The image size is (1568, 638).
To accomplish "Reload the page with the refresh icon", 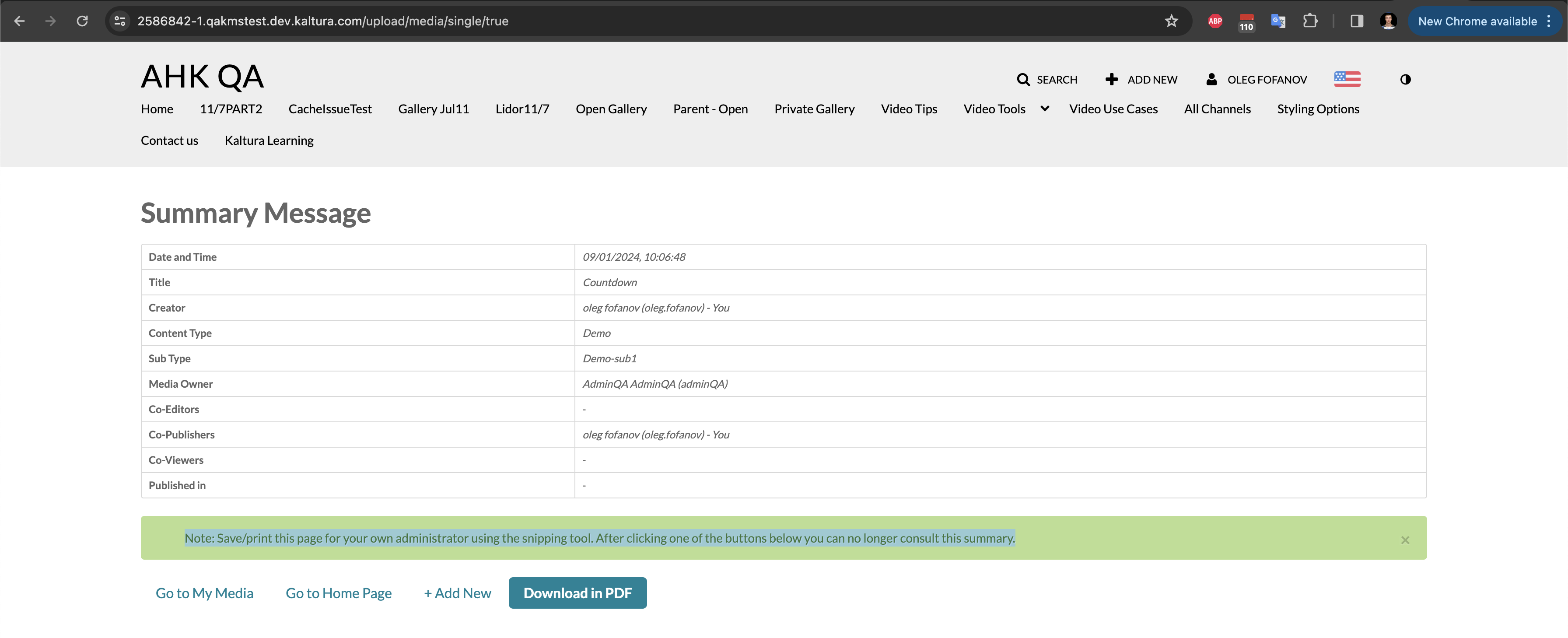I will coord(82,21).
